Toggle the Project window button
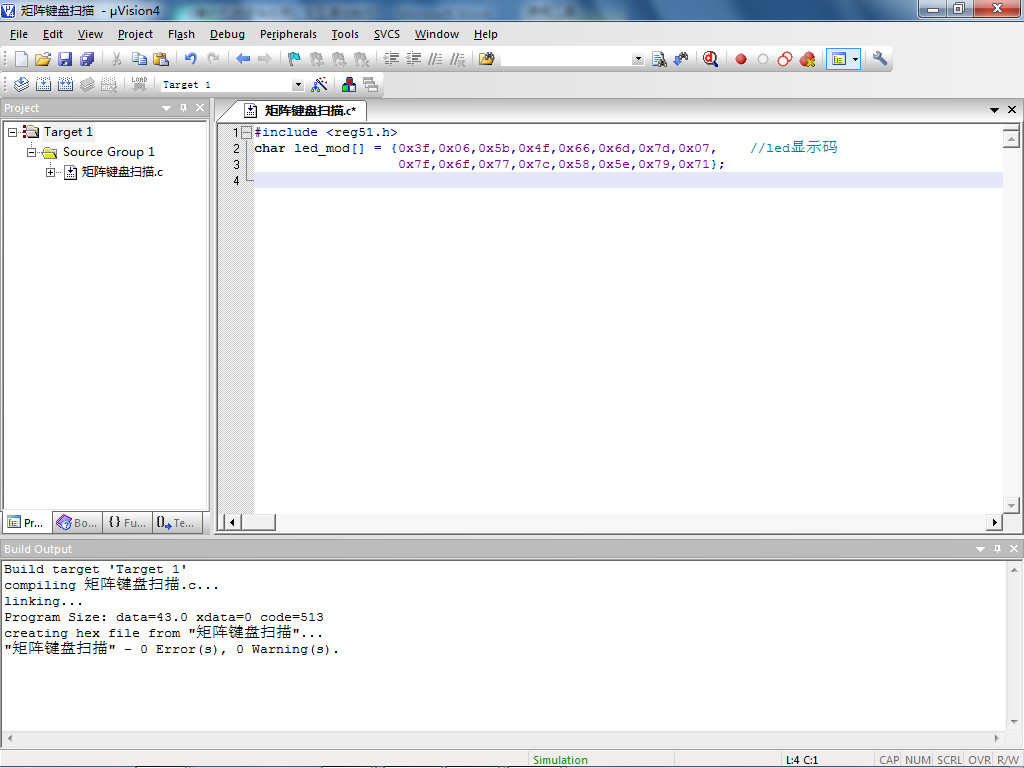 [839, 59]
